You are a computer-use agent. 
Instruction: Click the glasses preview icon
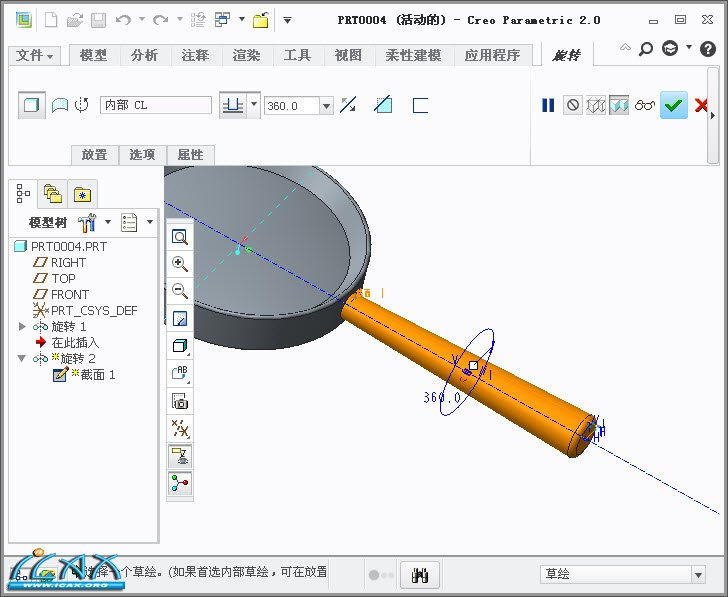[645, 105]
